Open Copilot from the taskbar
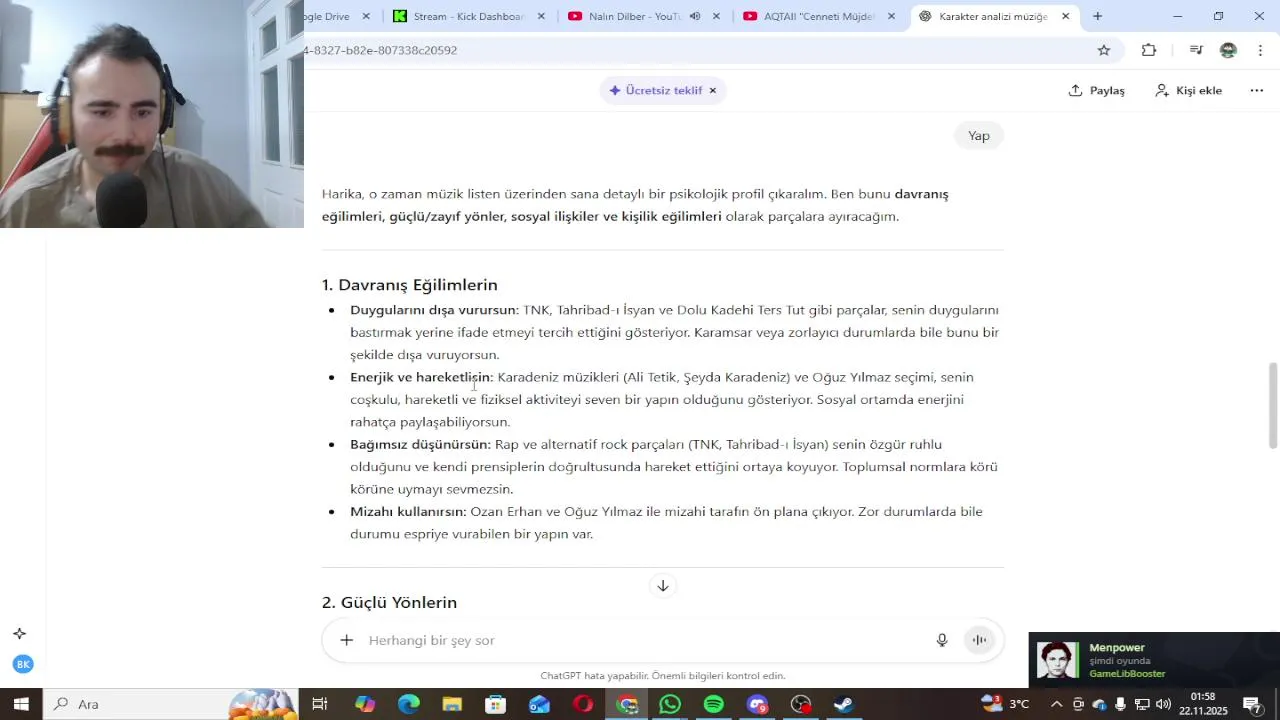Image resolution: width=1280 pixels, height=720 pixels. click(365, 704)
